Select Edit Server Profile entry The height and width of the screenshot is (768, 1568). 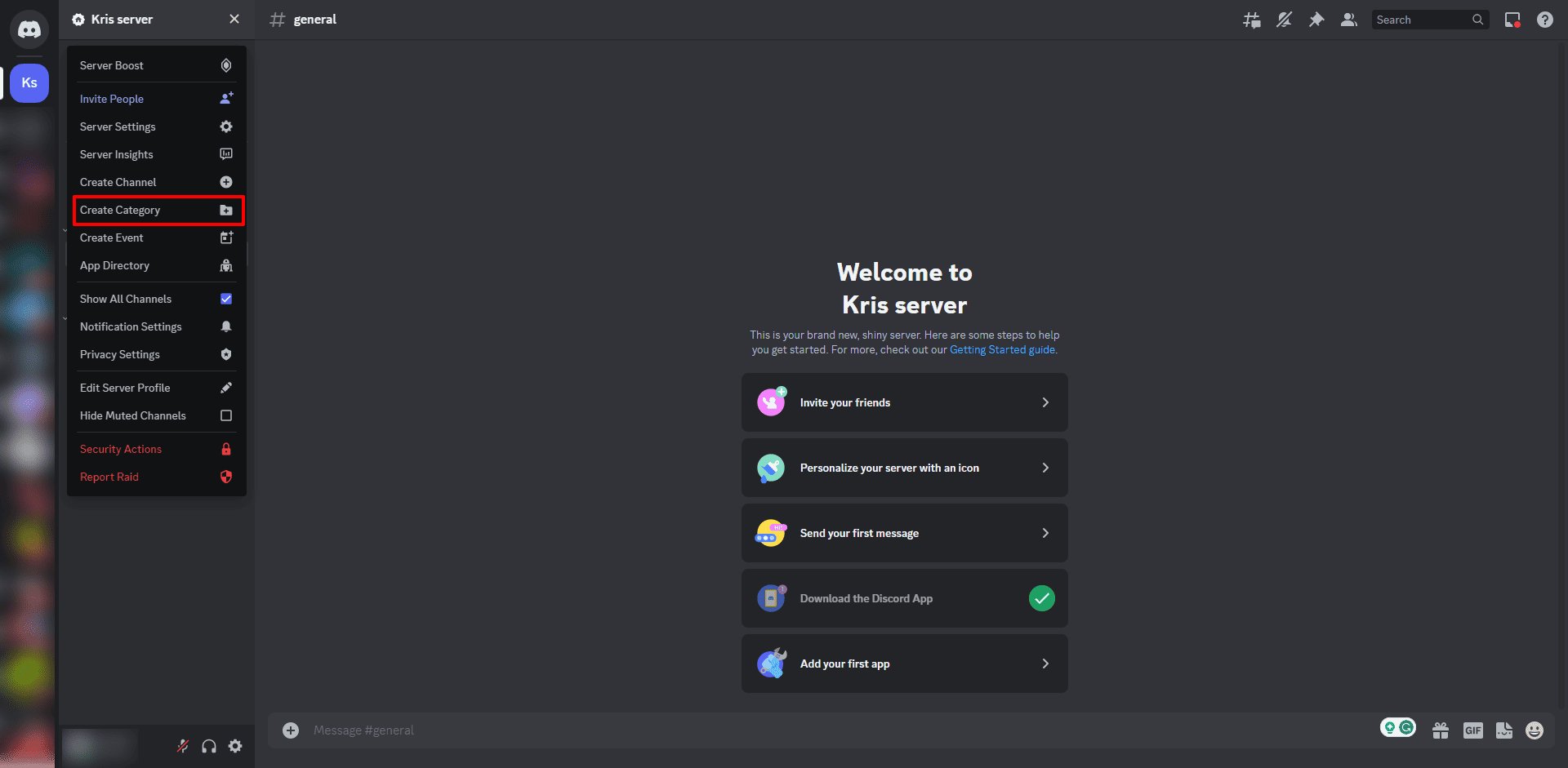[x=156, y=388]
